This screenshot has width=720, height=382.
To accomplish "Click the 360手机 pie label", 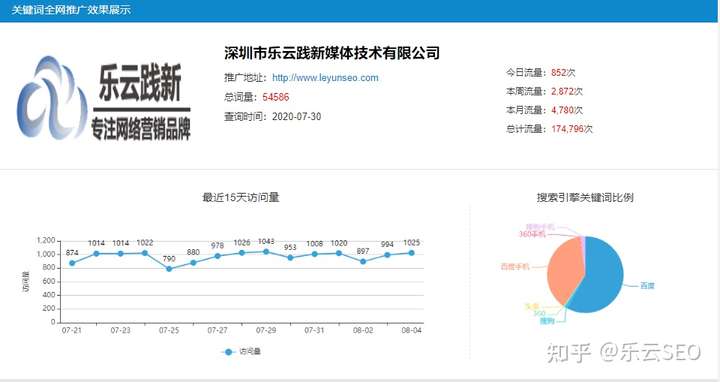I will (x=532, y=234).
